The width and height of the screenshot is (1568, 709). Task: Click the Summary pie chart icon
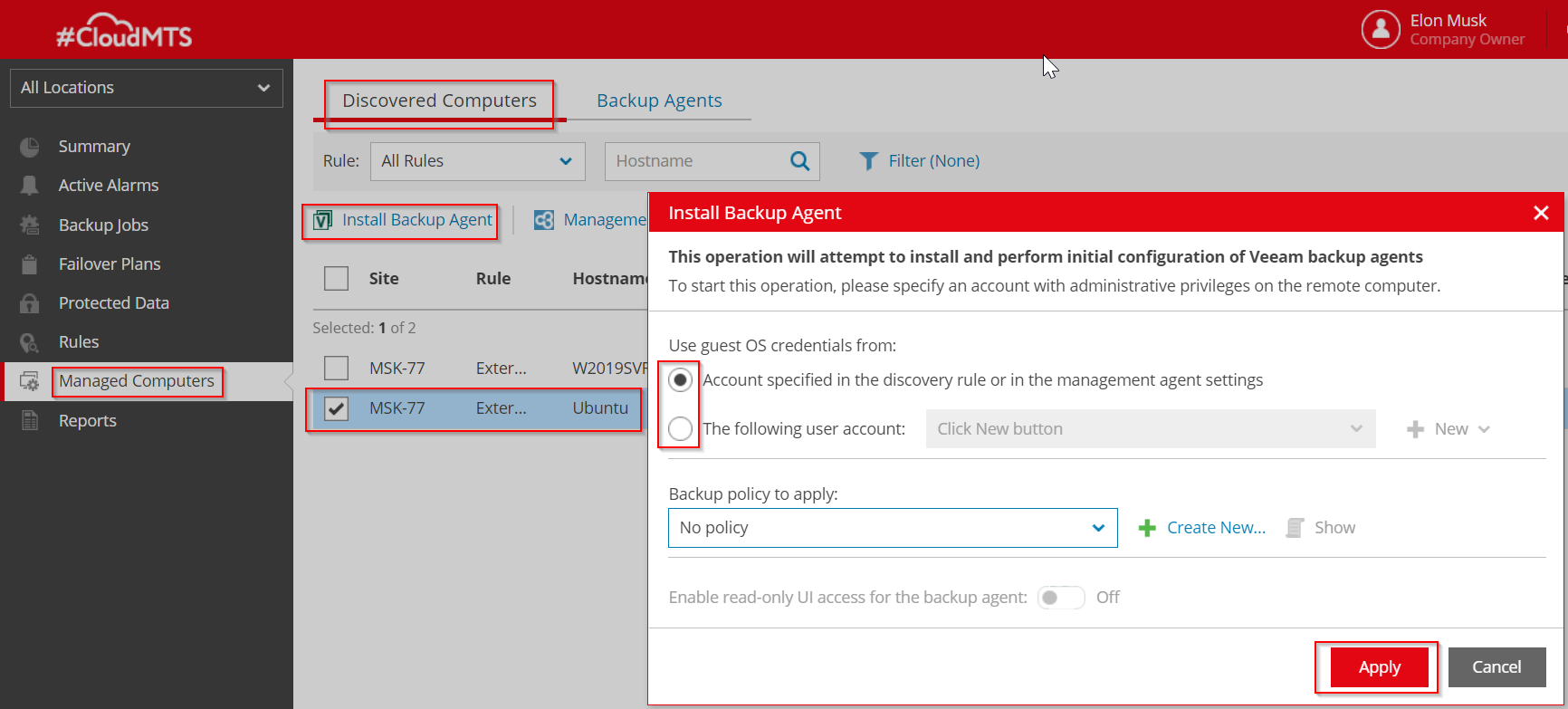pyautogui.click(x=30, y=147)
